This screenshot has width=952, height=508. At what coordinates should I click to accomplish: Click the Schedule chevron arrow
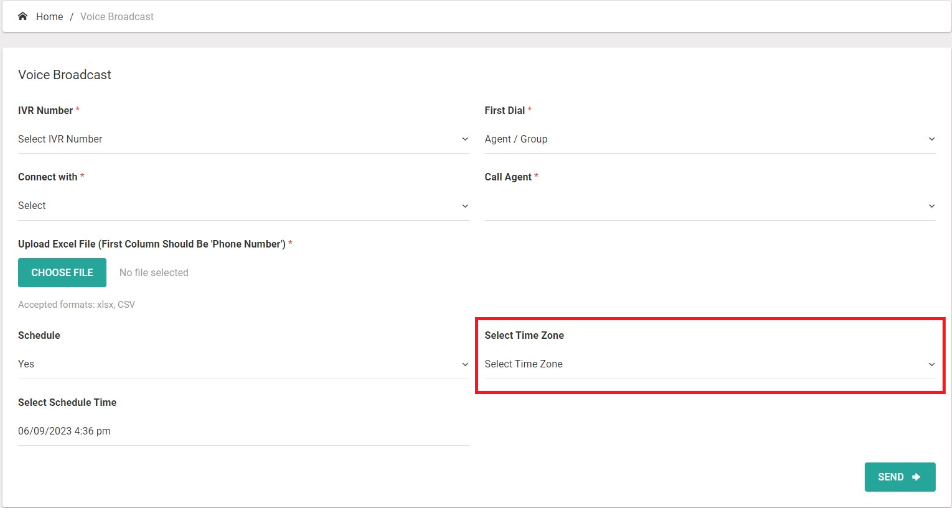click(x=465, y=364)
